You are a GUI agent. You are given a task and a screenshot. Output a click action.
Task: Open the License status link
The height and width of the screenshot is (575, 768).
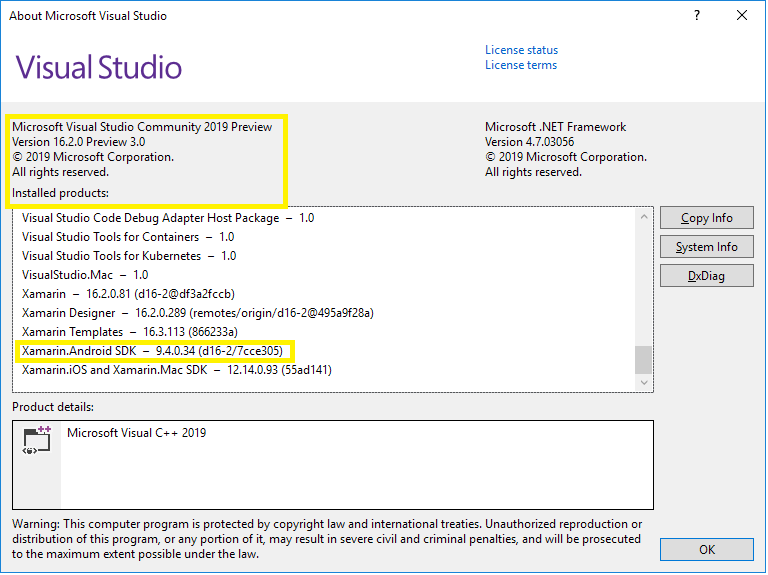point(521,50)
